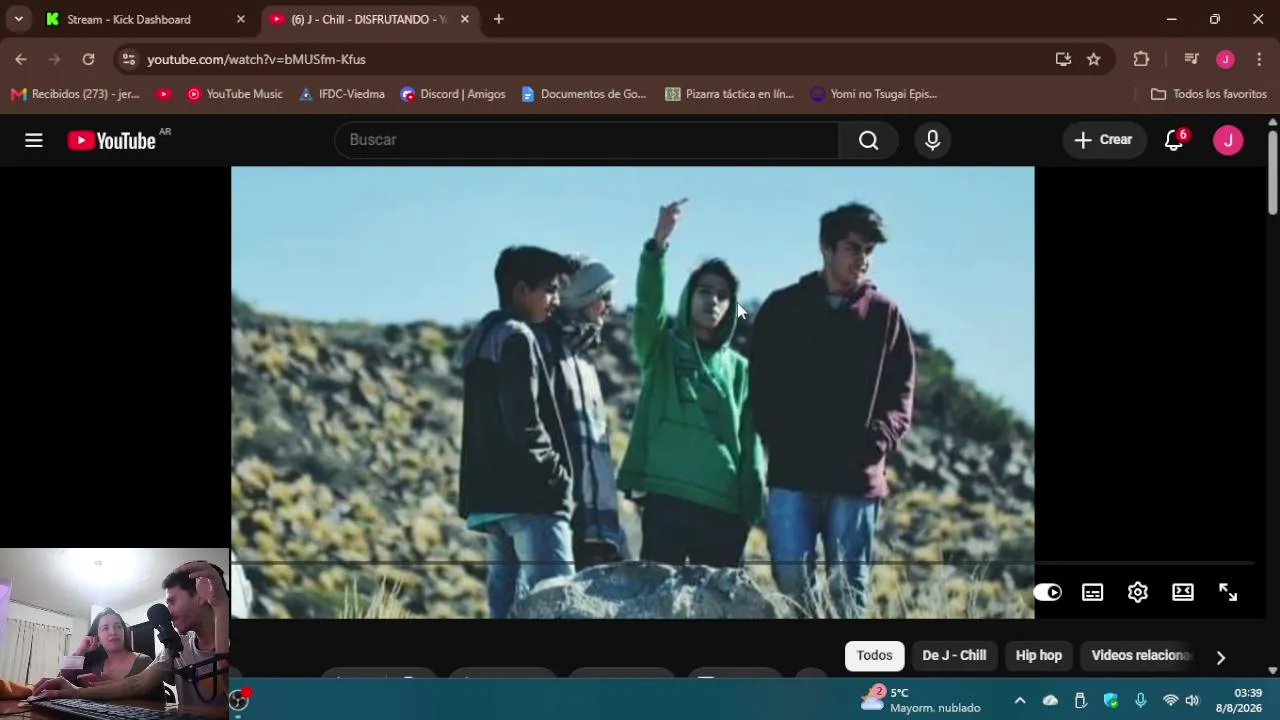Open the browser extensions menu
The height and width of the screenshot is (720, 1280).
pyautogui.click(x=1141, y=59)
